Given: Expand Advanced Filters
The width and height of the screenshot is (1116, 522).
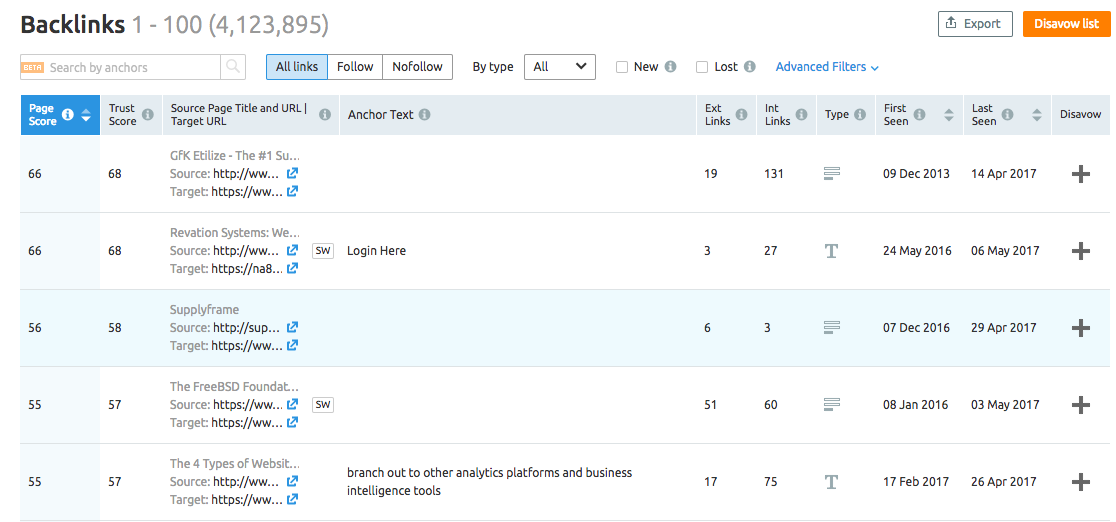Looking at the screenshot, I should (827, 67).
